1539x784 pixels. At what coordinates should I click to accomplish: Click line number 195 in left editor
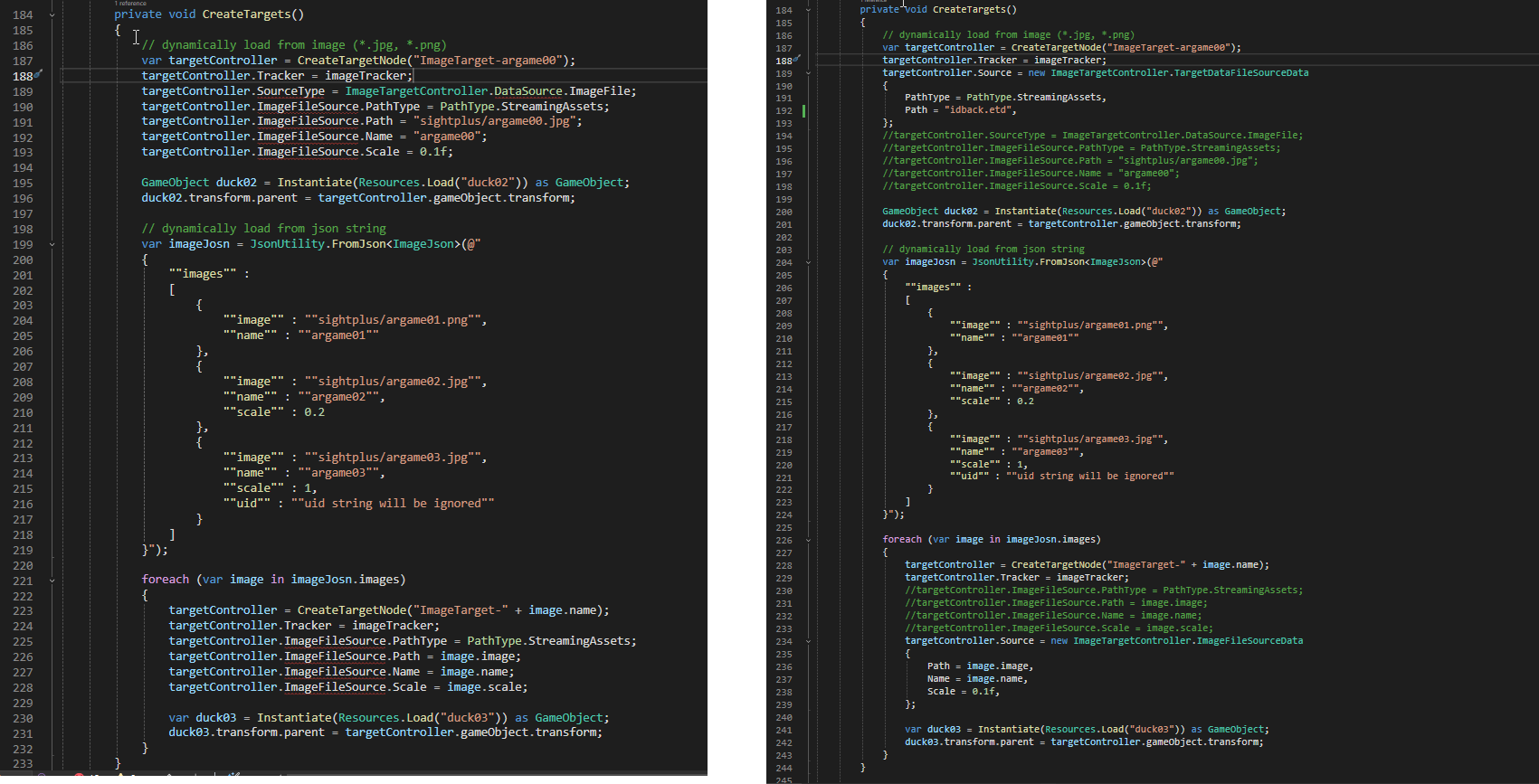(x=23, y=183)
